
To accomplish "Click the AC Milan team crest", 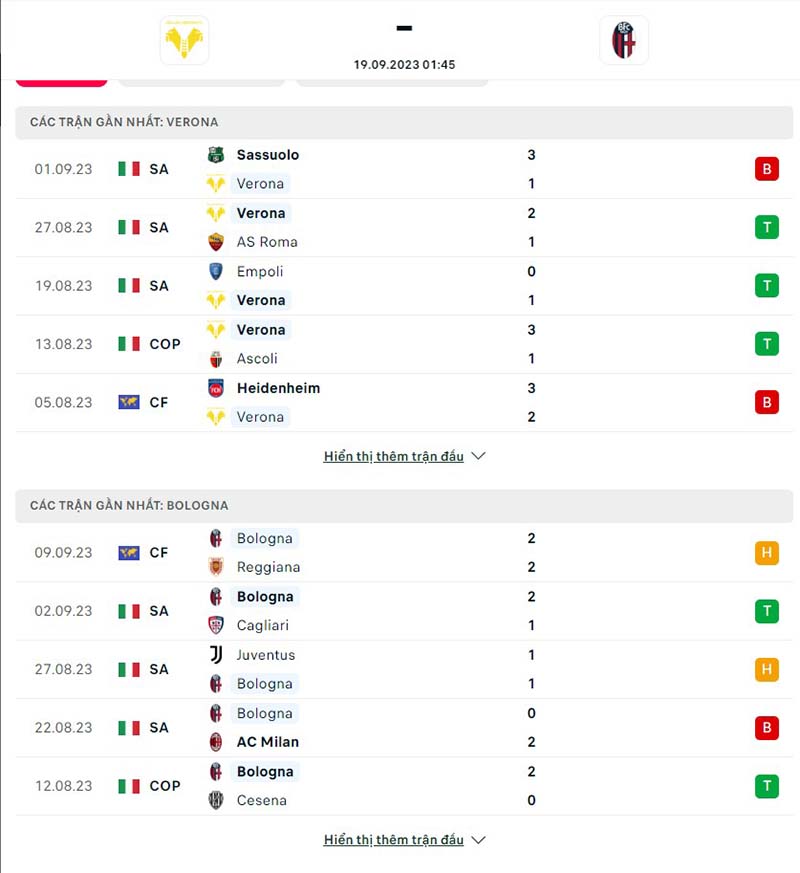I will tap(218, 742).
